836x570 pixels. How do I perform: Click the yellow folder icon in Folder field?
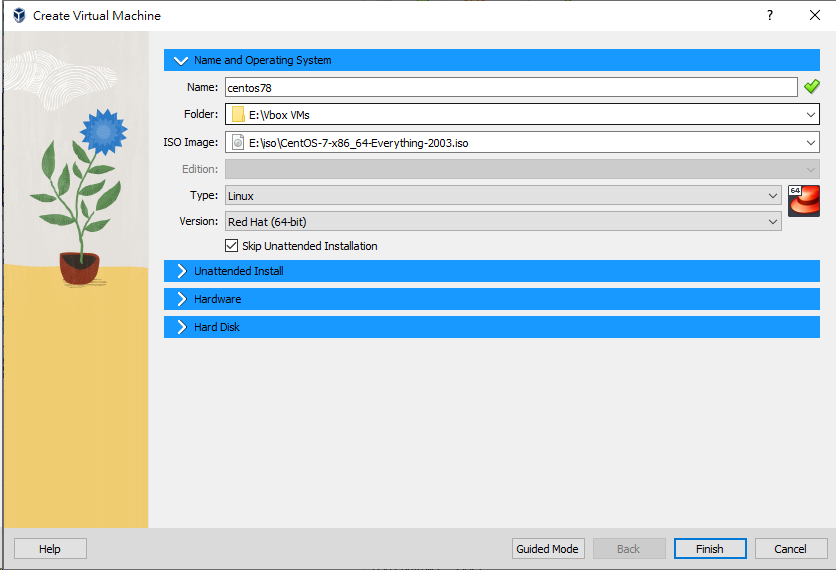coord(238,115)
